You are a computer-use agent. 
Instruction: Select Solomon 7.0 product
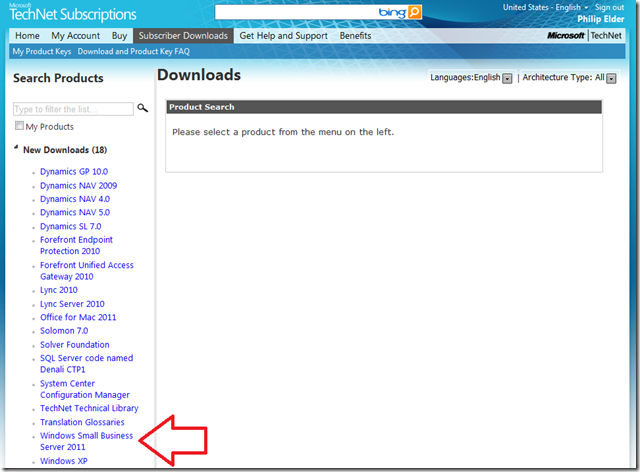point(64,331)
